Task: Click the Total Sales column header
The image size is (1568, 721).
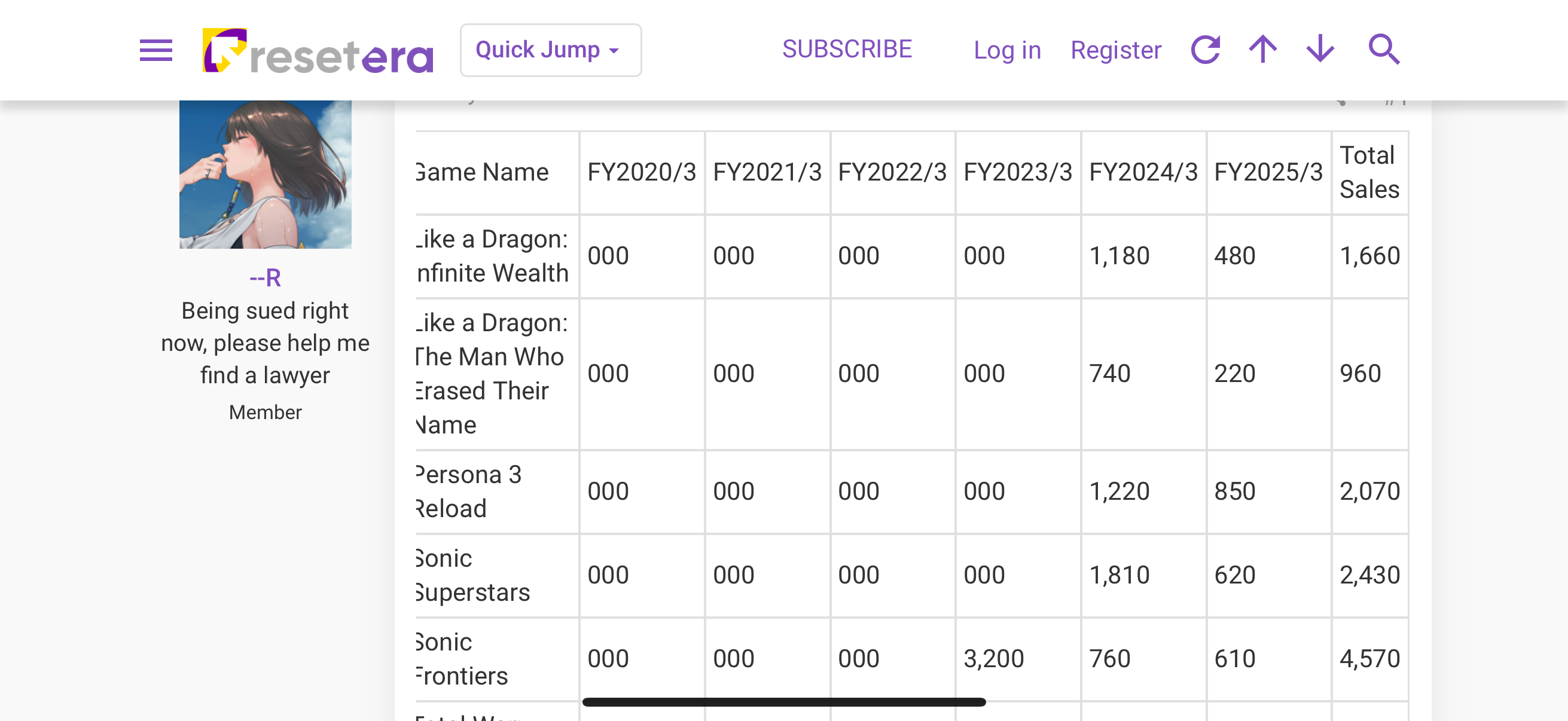Action: pyautogui.click(x=1369, y=172)
